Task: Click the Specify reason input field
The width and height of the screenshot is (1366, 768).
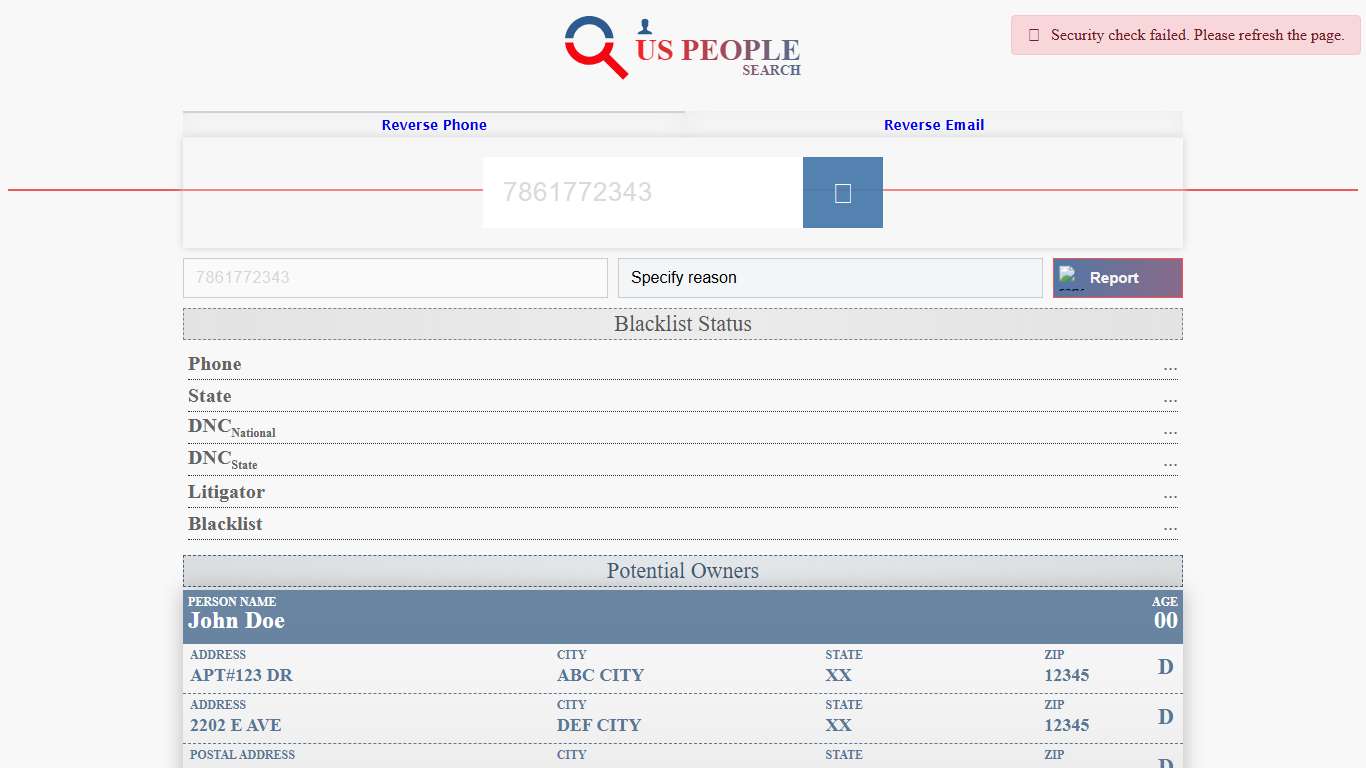Action: click(830, 277)
